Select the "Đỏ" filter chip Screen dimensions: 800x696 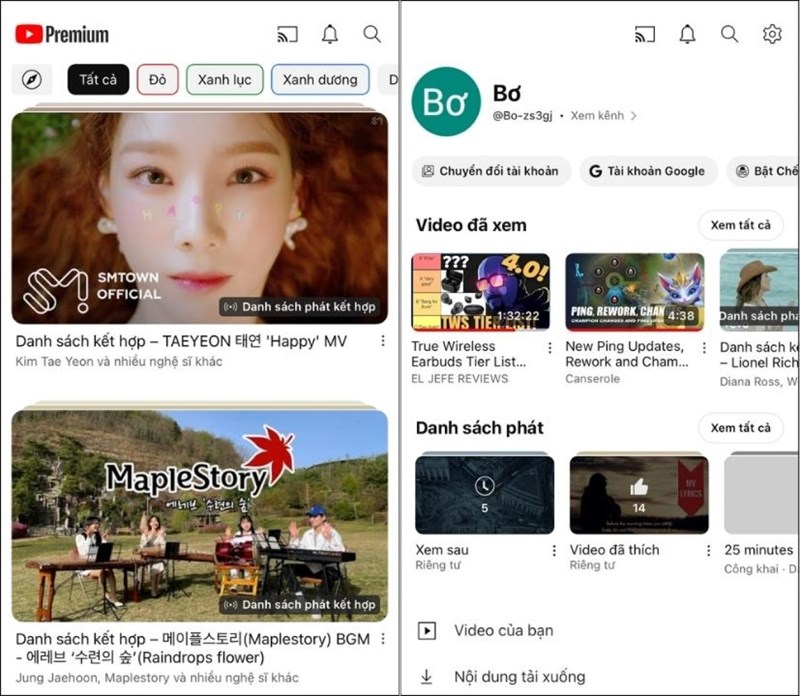[x=158, y=80]
